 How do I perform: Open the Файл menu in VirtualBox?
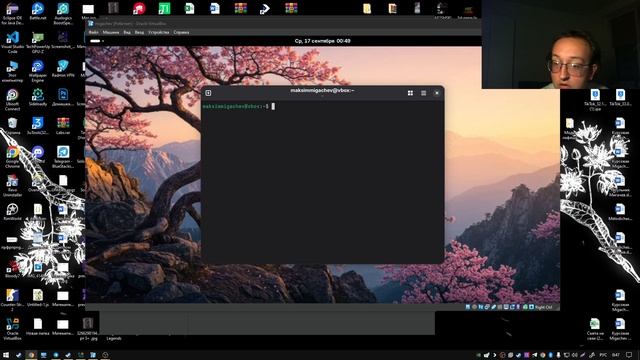[93, 32]
